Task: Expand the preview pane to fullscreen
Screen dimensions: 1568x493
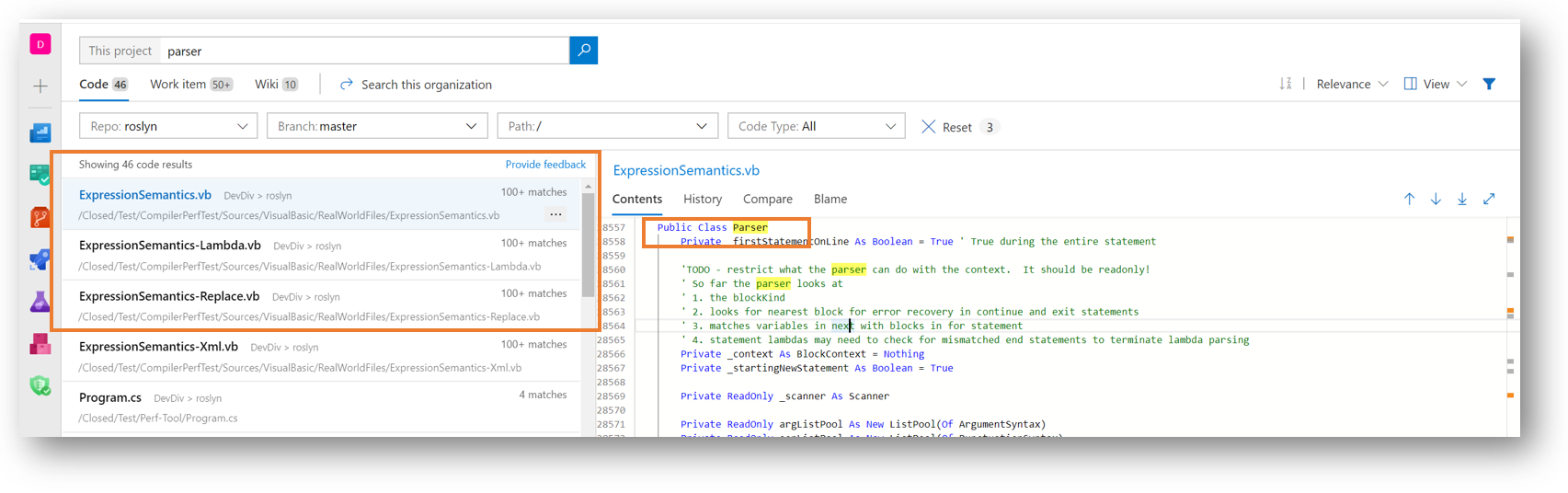Action: click(1489, 199)
